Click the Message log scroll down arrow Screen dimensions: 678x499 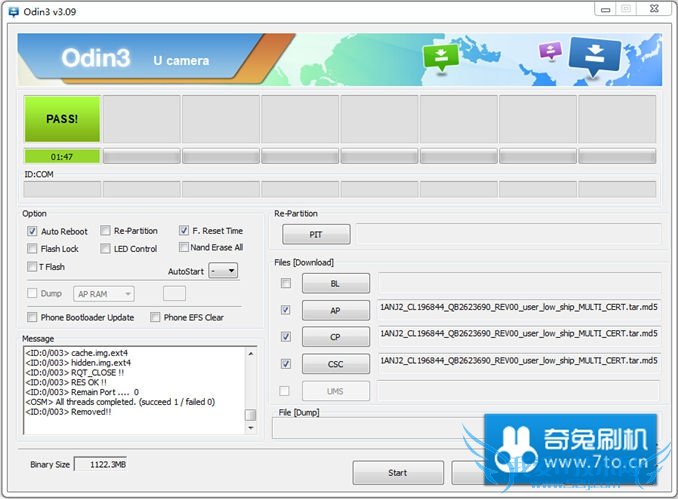251,428
